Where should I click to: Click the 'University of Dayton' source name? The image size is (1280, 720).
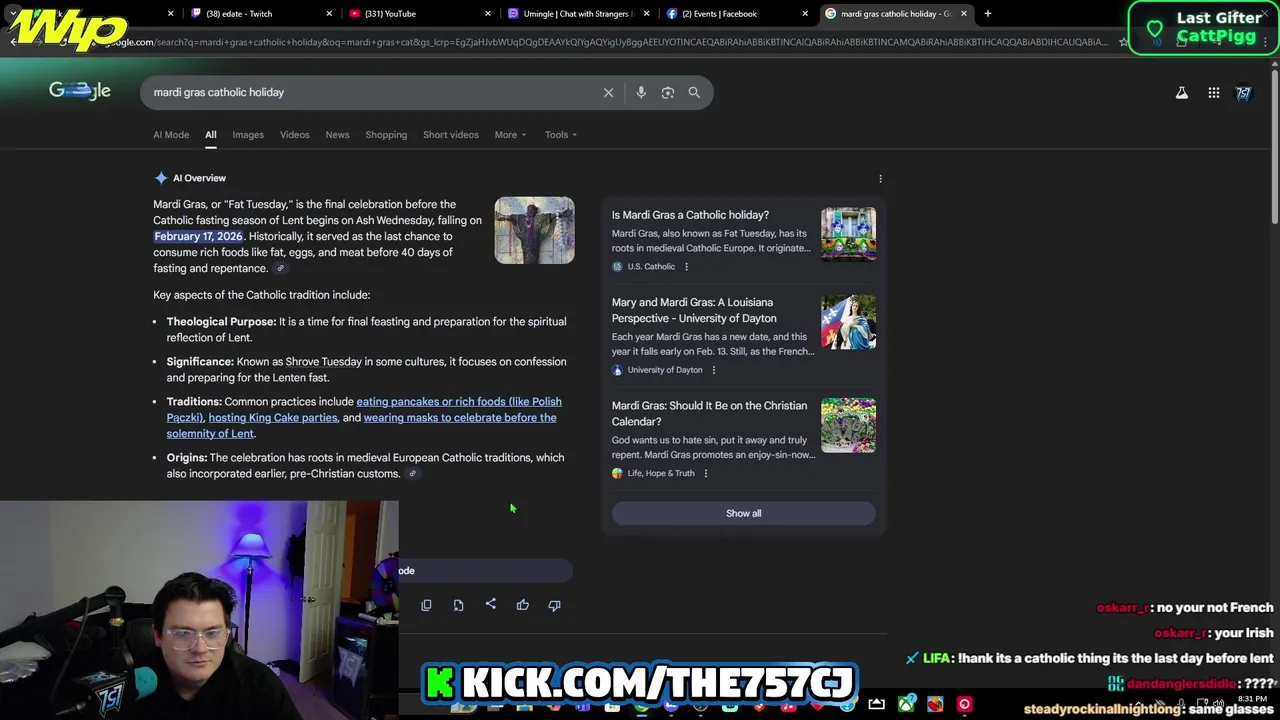coord(665,370)
